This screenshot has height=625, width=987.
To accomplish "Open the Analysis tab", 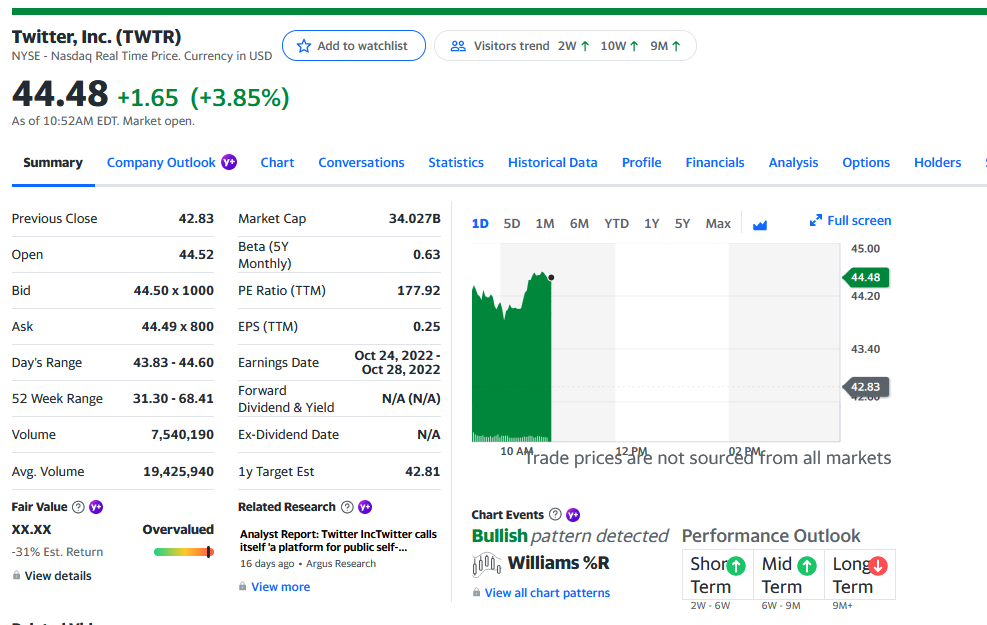I will (793, 162).
